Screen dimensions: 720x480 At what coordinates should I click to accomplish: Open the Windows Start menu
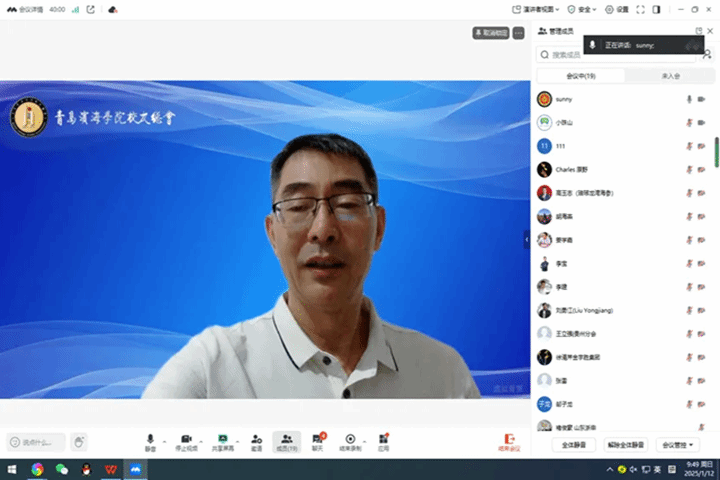(x=12, y=469)
